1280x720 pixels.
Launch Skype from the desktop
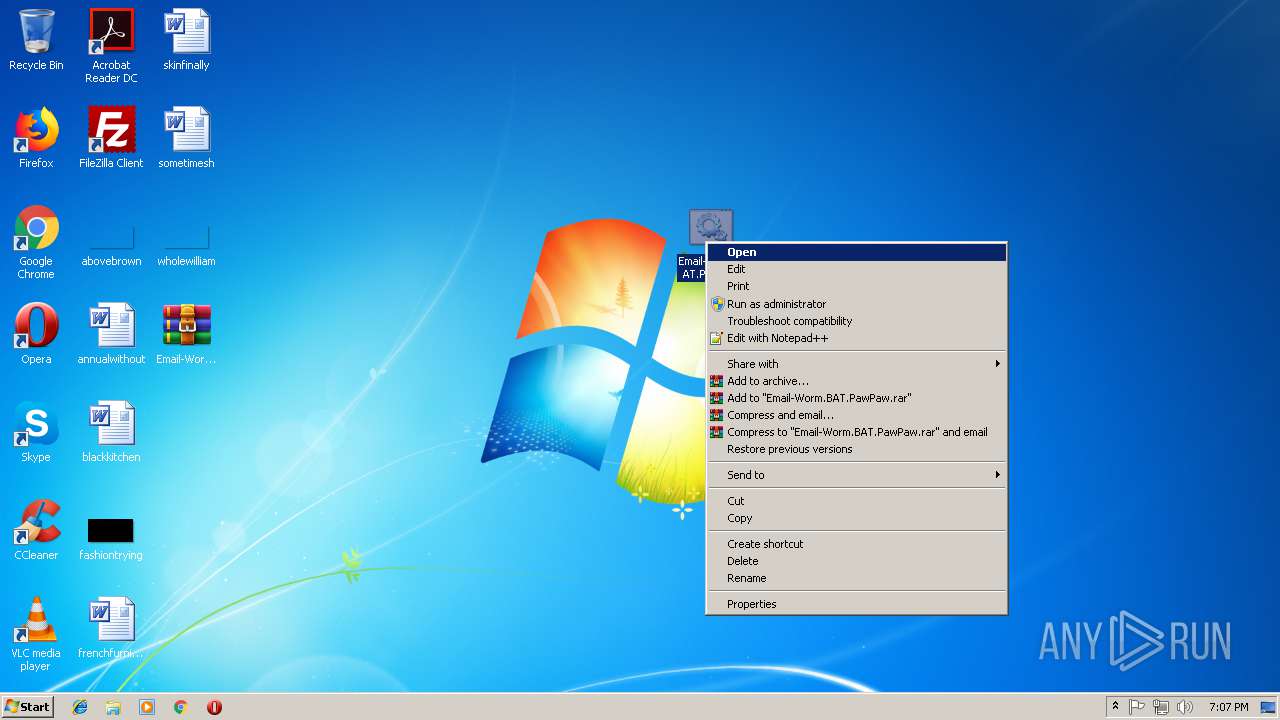(36, 432)
